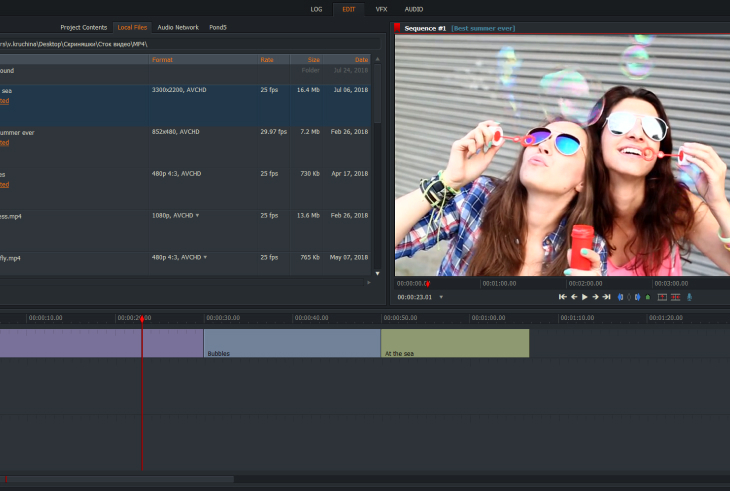Click the red Remove edit icon
The width and height of the screenshot is (730, 491).
[x=662, y=297]
